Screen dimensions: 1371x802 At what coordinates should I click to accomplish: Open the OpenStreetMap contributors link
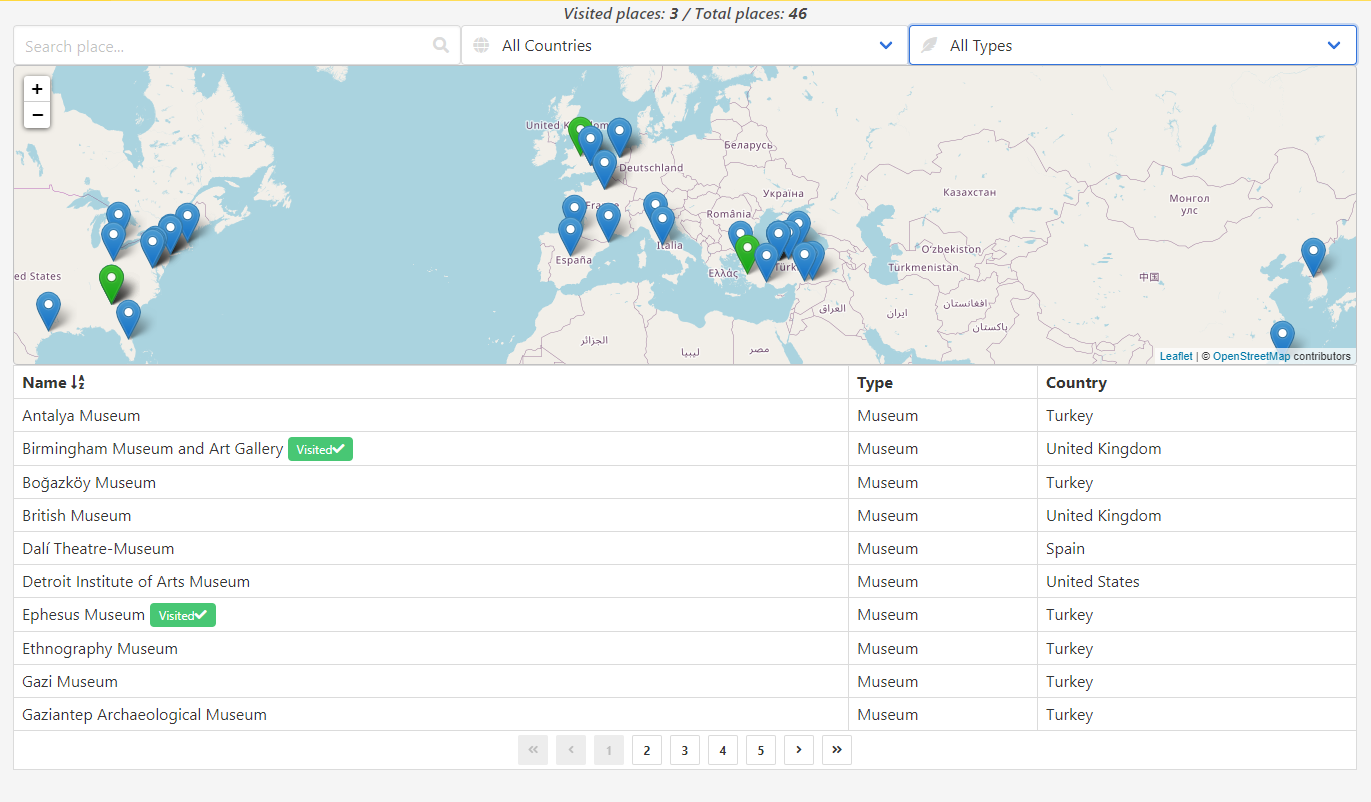coord(1251,356)
